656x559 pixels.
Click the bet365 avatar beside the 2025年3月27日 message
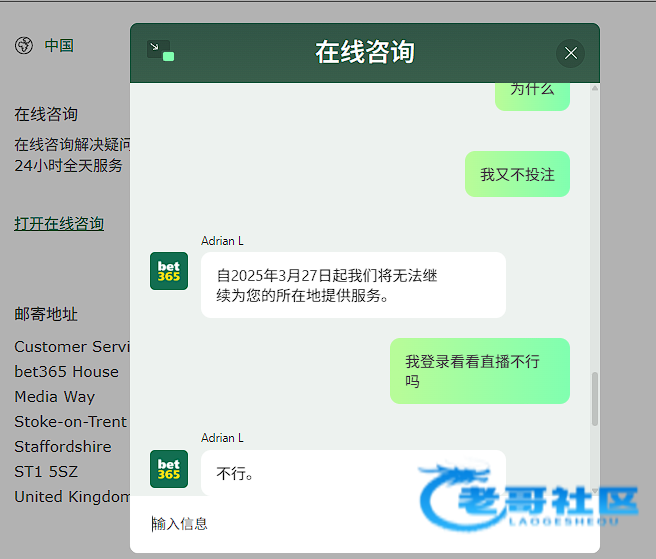(169, 271)
